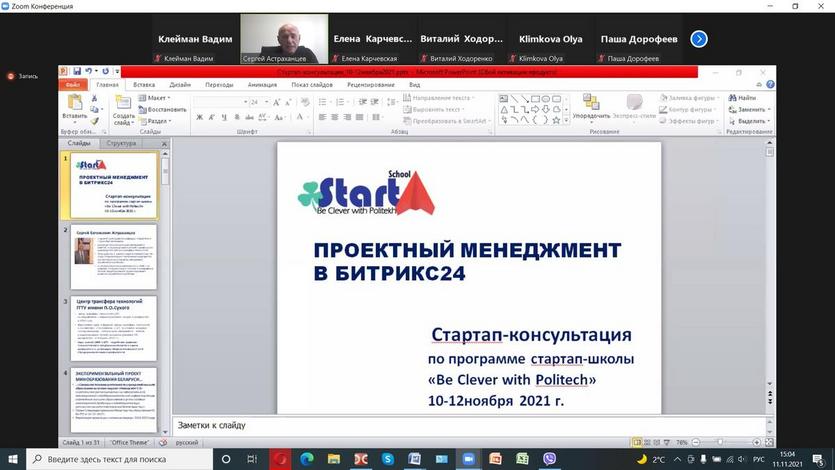Switch to the Анимация ribbon tab
Screen dimensions: 835x470
(x=262, y=85)
